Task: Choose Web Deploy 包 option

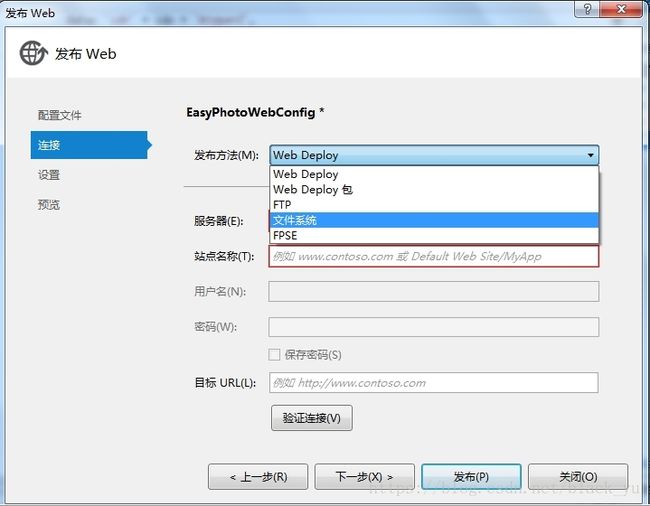Action: pyautogui.click(x=434, y=189)
